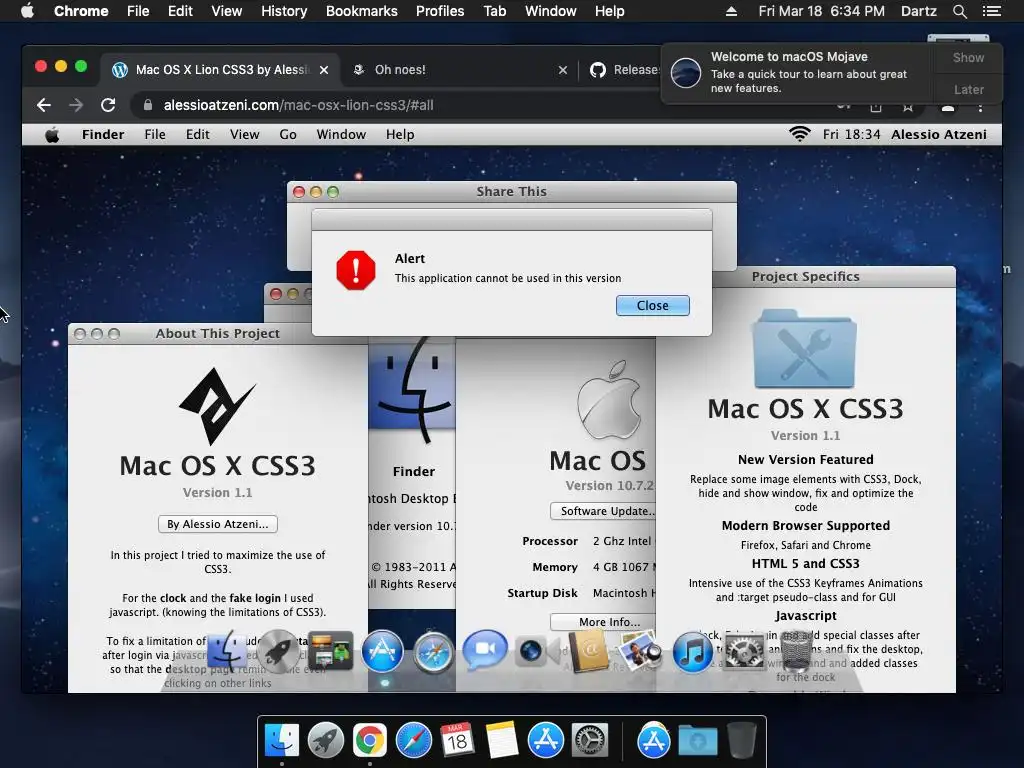The height and width of the screenshot is (768, 1024).
Task: Click the forward arrow in Chrome
Action: coord(76,105)
